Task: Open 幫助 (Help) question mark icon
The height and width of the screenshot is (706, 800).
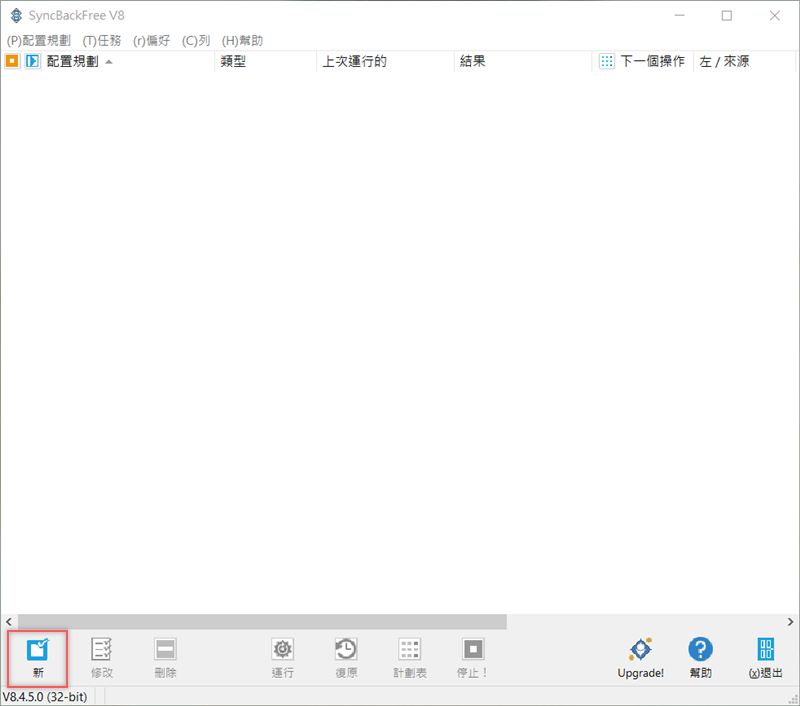Action: pos(701,649)
